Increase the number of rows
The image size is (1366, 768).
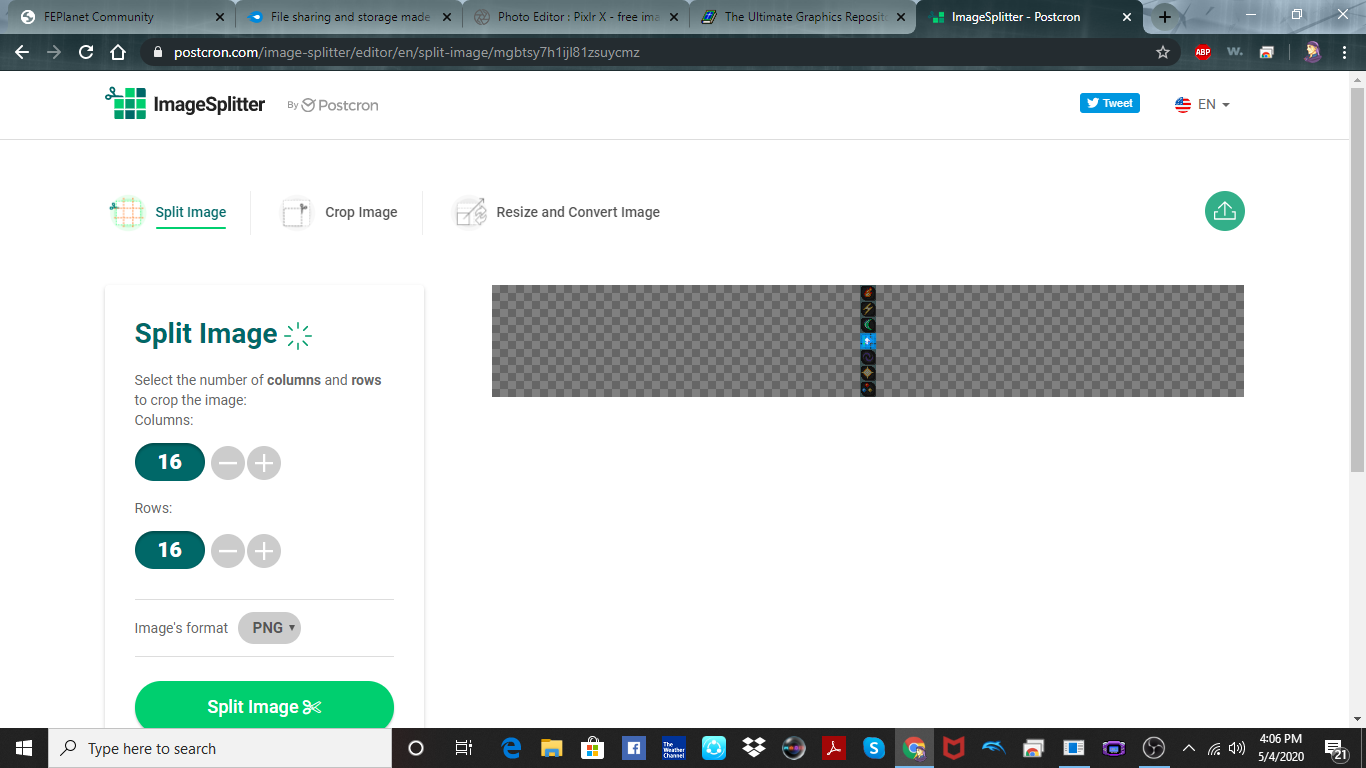(x=264, y=551)
